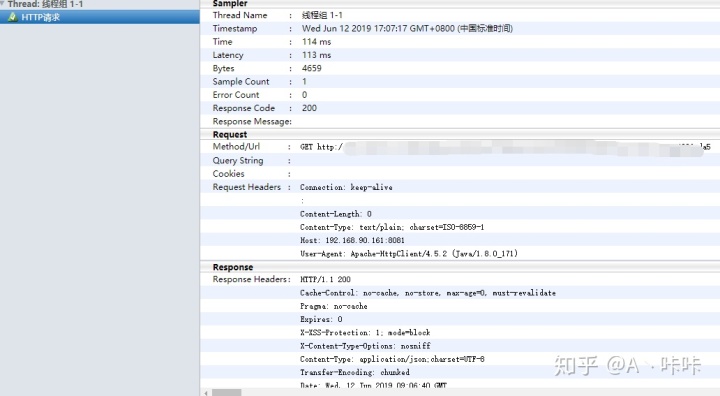Select the Connection: keep-alive header line
The width and height of the screenshot is (720, 396).
(x=346, y=187)
